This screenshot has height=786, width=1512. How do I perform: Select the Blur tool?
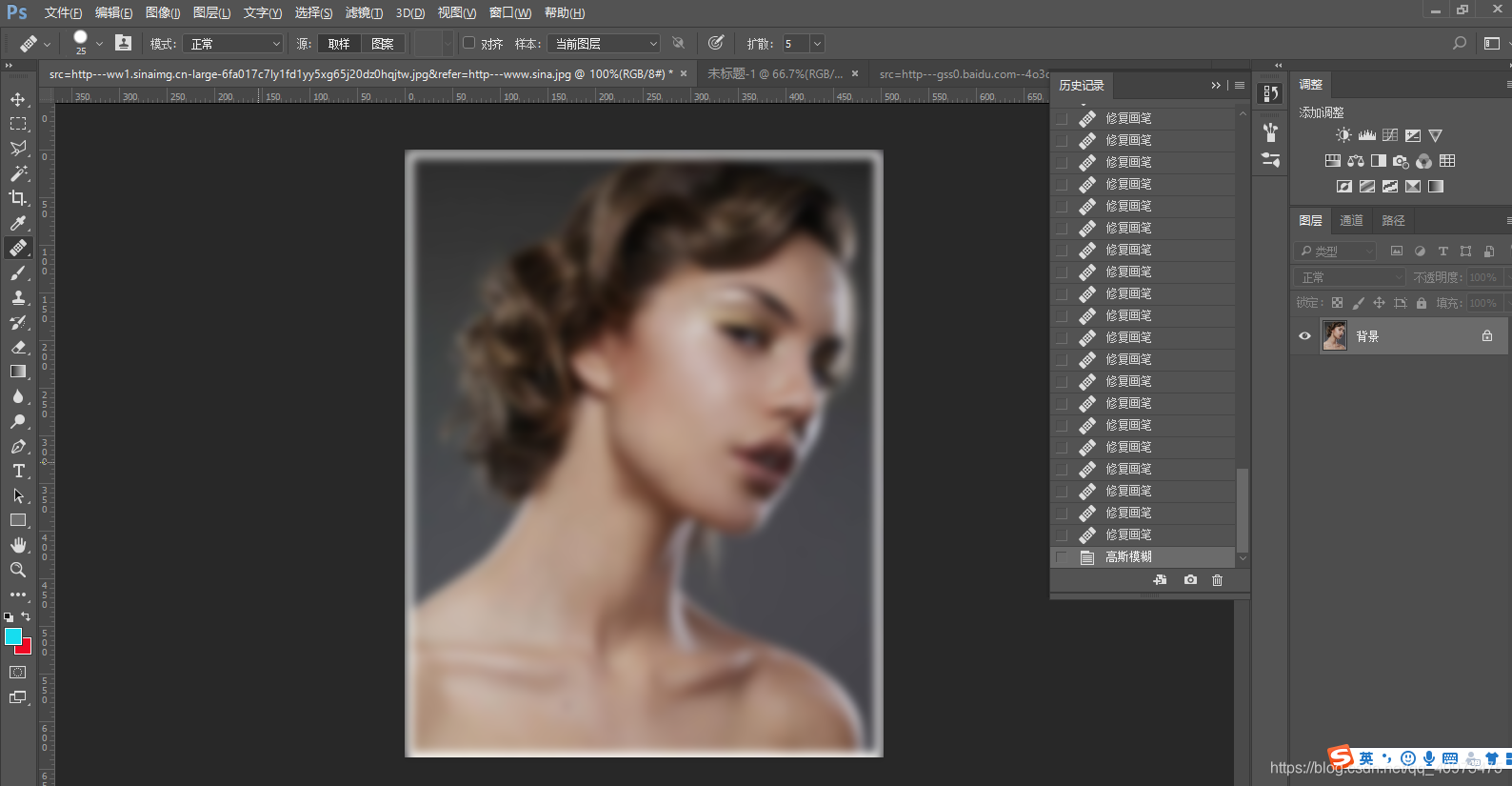[x=18, y=396]
